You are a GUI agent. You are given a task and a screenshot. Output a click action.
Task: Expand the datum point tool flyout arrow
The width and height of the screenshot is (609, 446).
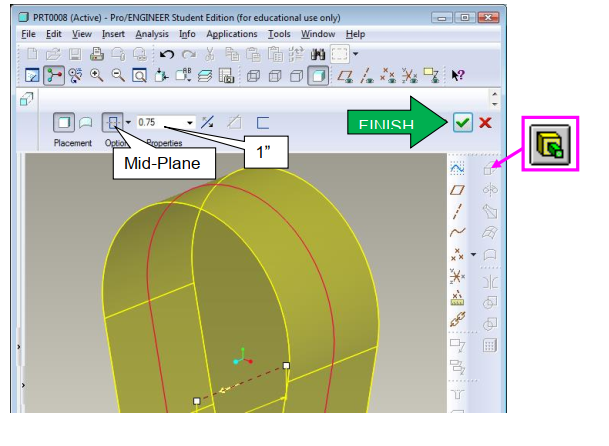(473, 255)
